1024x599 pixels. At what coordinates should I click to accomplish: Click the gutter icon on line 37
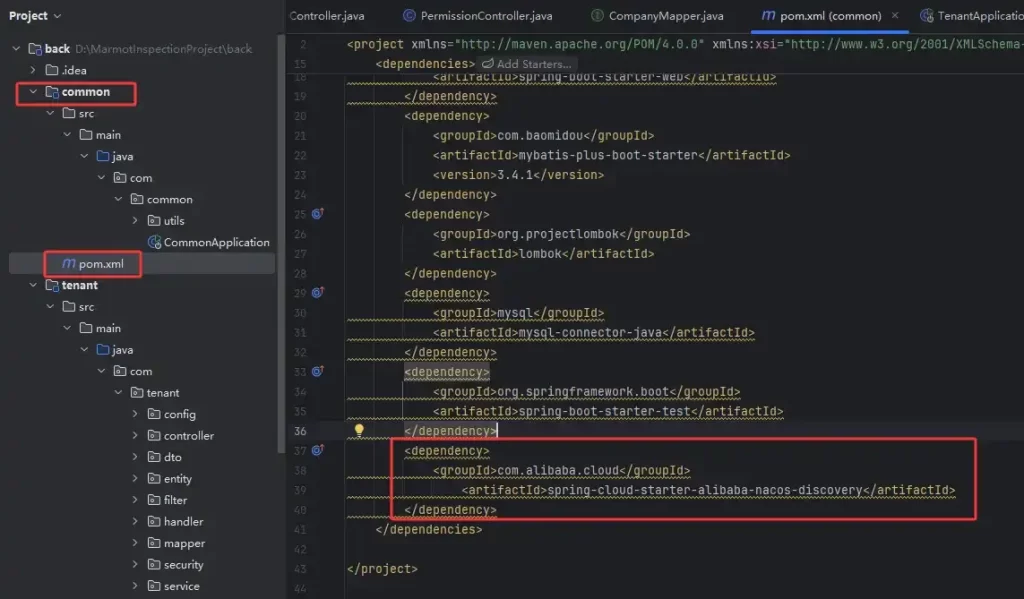pos(317,451)
